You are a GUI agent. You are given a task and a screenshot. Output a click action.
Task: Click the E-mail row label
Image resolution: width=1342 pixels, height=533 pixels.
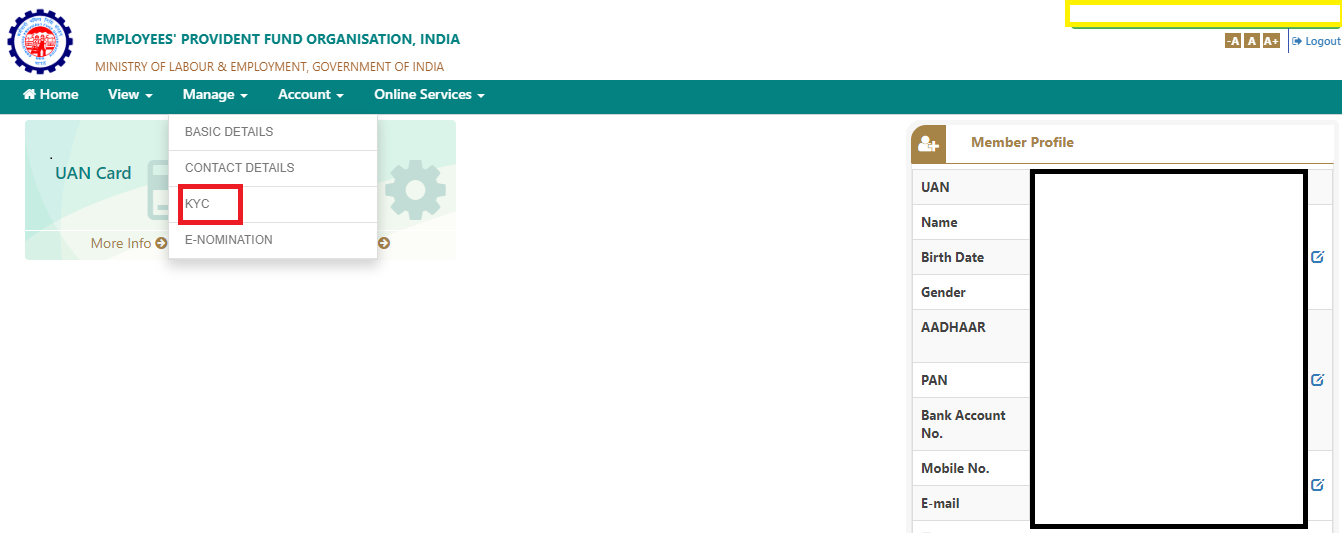(x=942, y=503)
